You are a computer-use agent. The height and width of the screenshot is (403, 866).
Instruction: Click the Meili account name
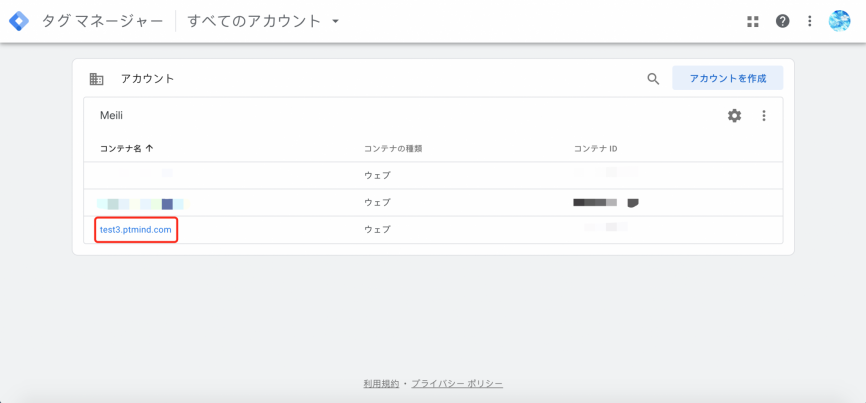tap(111, 115)
